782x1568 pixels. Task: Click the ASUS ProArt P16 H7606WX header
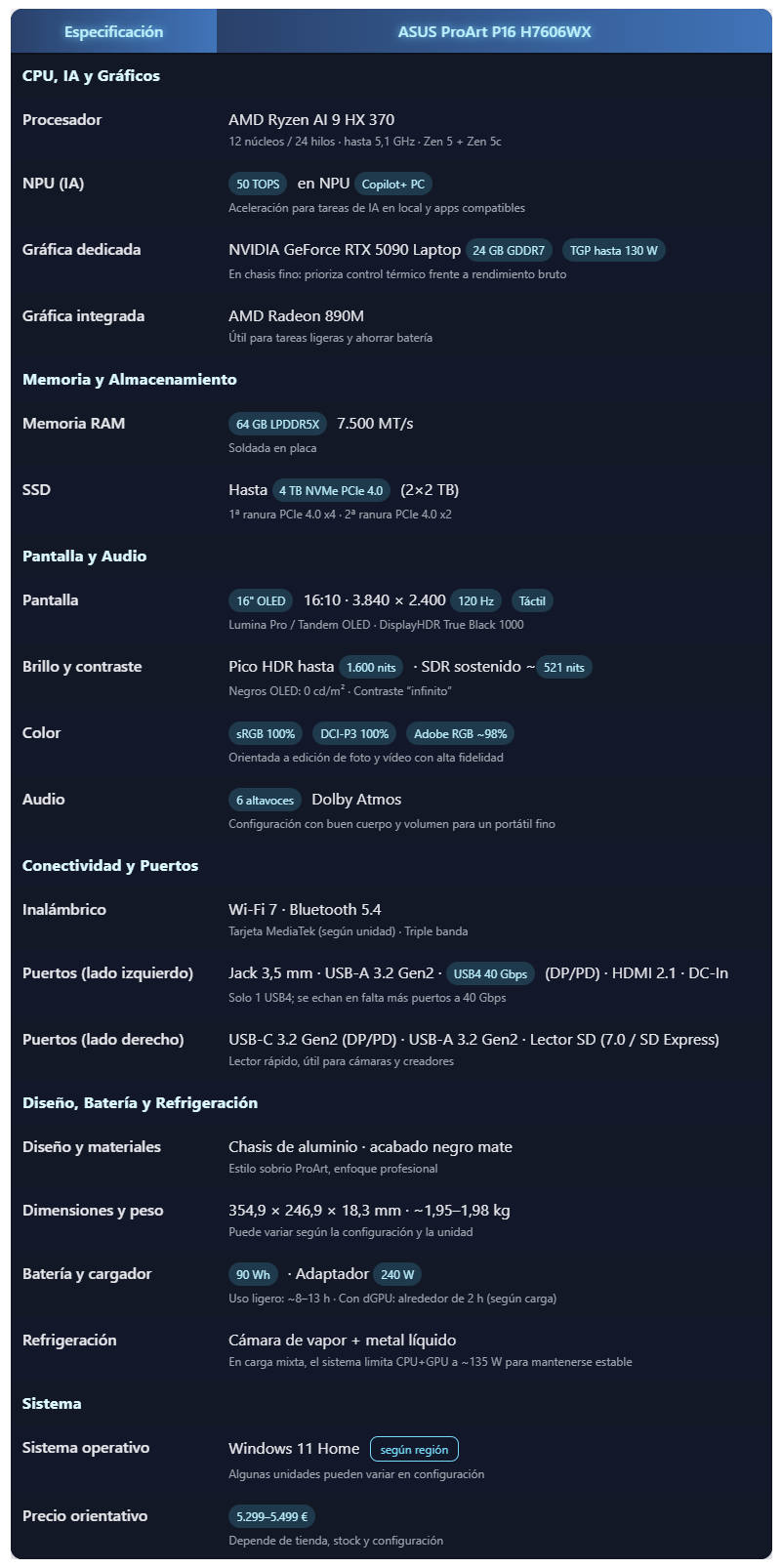(494, 31)
